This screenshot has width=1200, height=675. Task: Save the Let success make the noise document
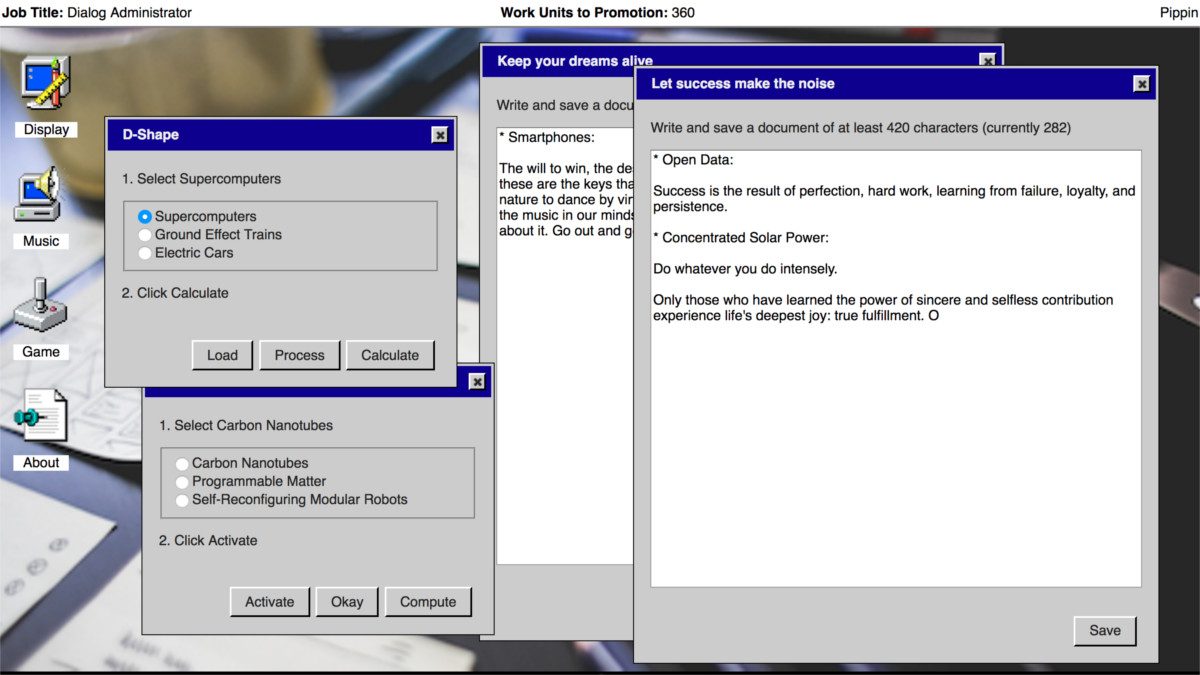click(1105, 630)
